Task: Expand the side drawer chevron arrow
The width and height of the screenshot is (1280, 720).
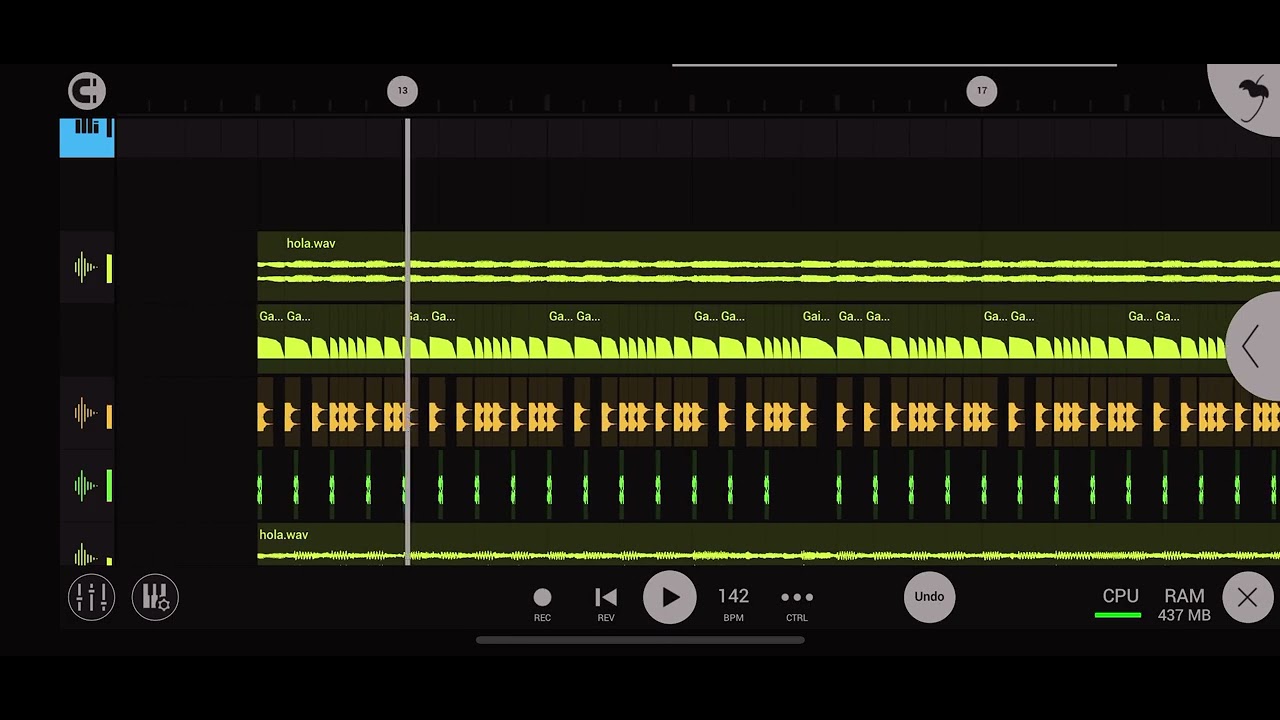Action: tap(1251, 348)
